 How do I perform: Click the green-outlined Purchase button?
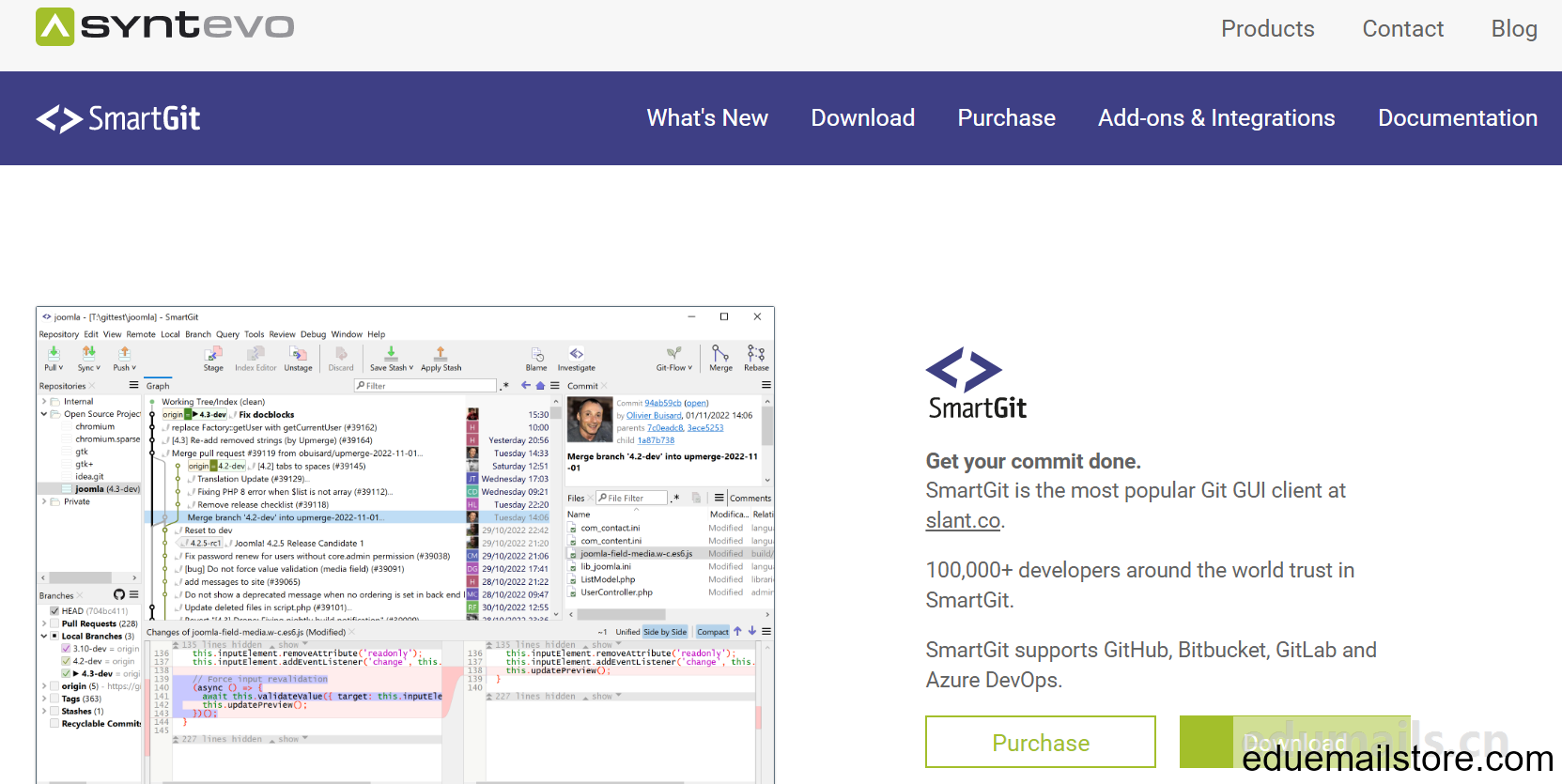1041,742
